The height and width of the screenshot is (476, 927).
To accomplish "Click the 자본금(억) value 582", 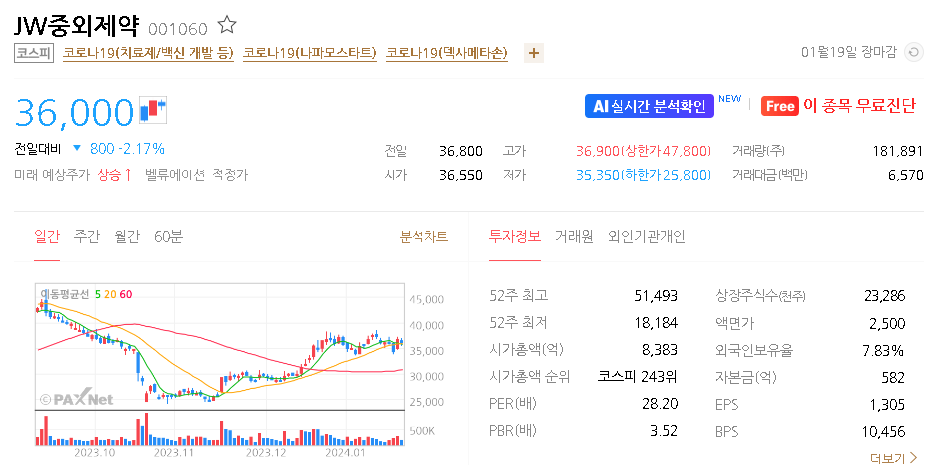I will point(893,377).
